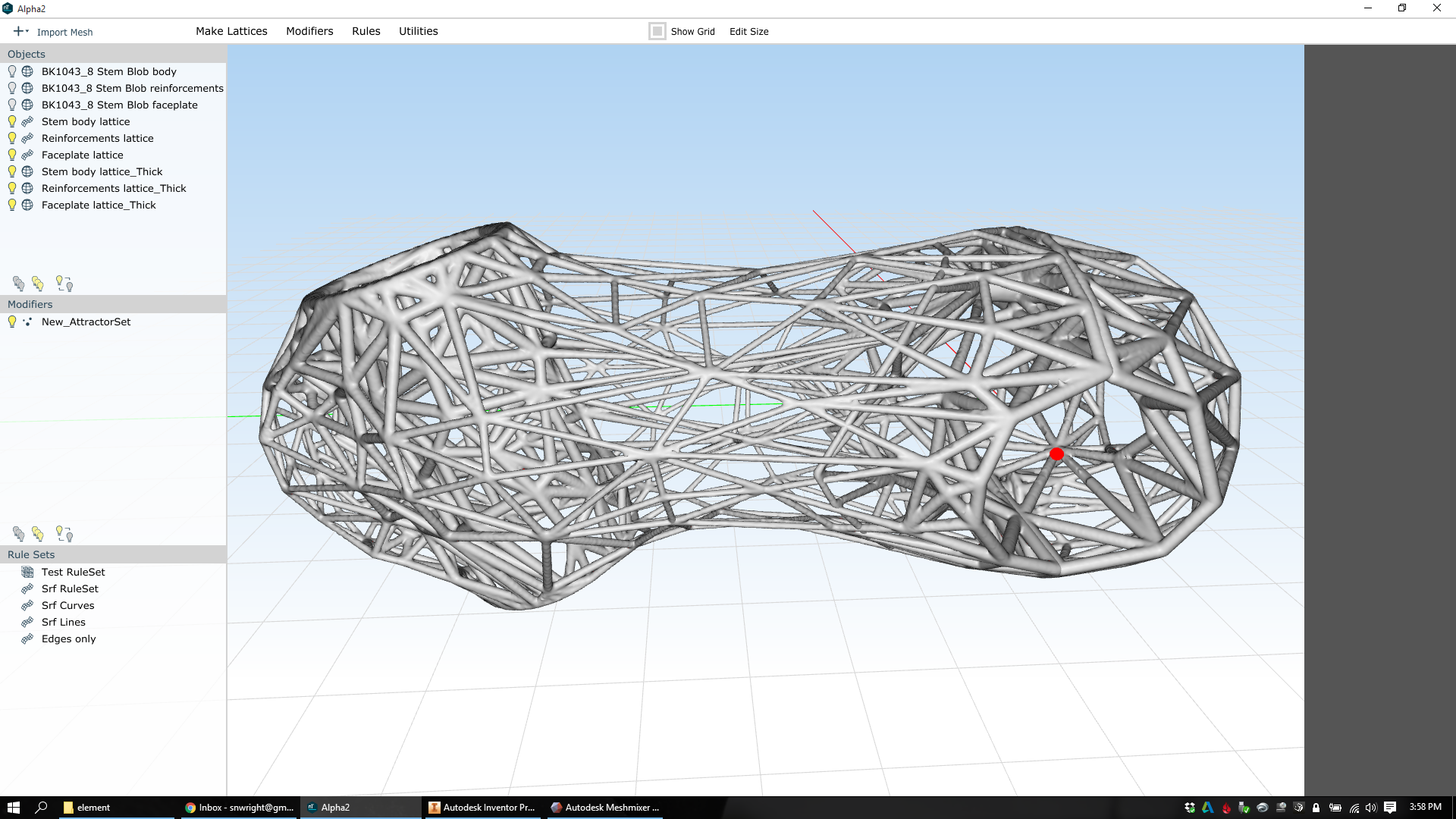Hide all objects via gray bulbs icon in Objects panel
This screenshot has width=1456, height=819.
tap(18, 284)
